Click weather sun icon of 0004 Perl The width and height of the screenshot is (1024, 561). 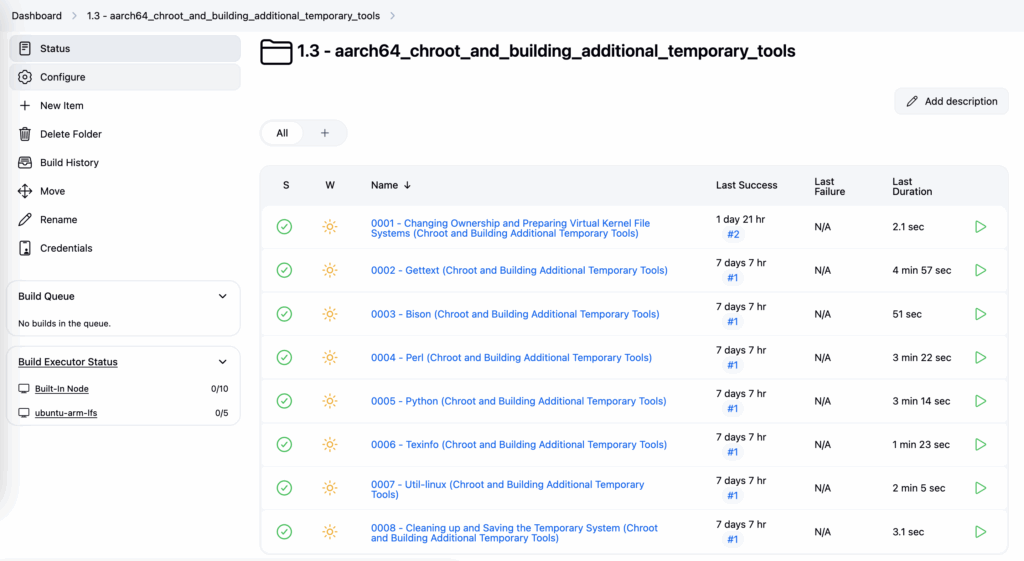click(x=330, y=358)
